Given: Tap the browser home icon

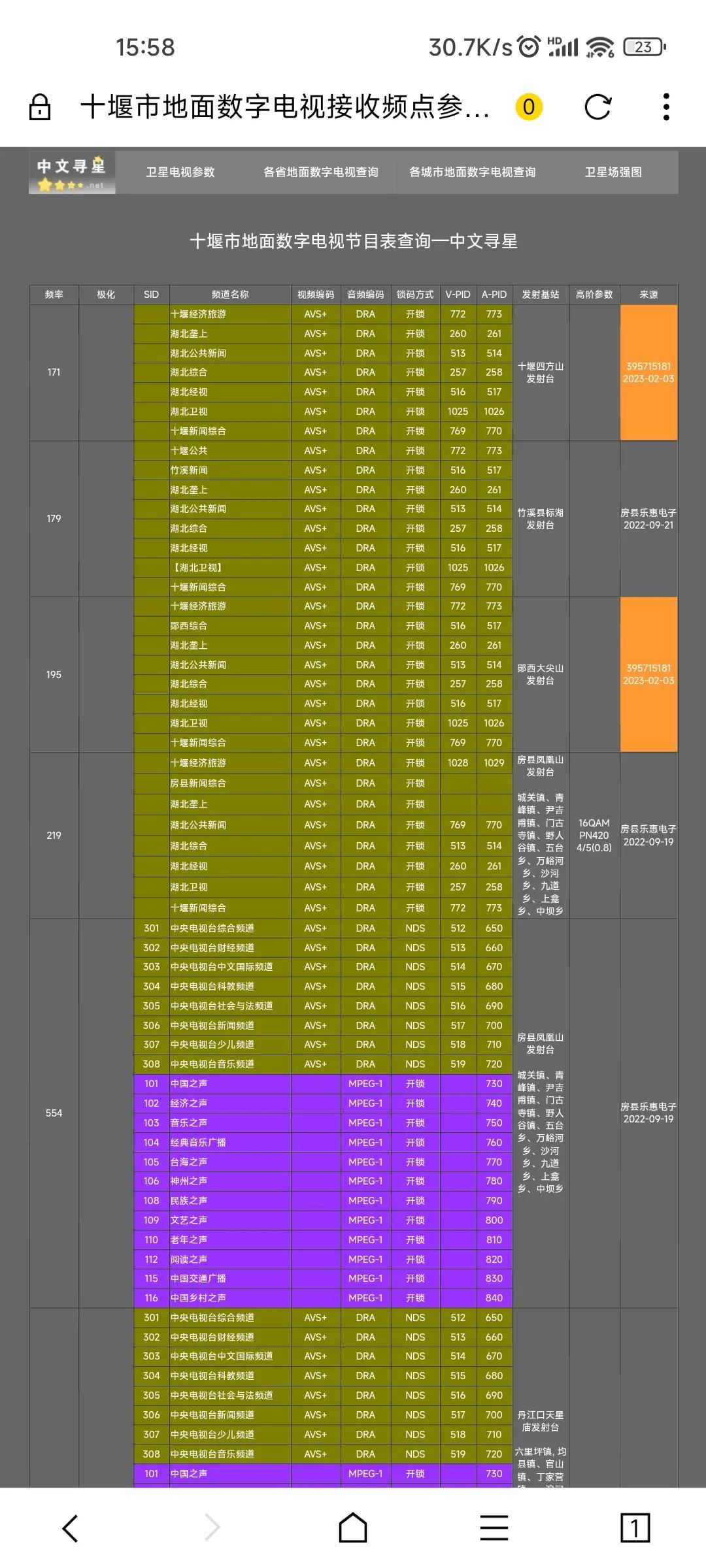Looking at the screenshot, I should (353, 1528).
